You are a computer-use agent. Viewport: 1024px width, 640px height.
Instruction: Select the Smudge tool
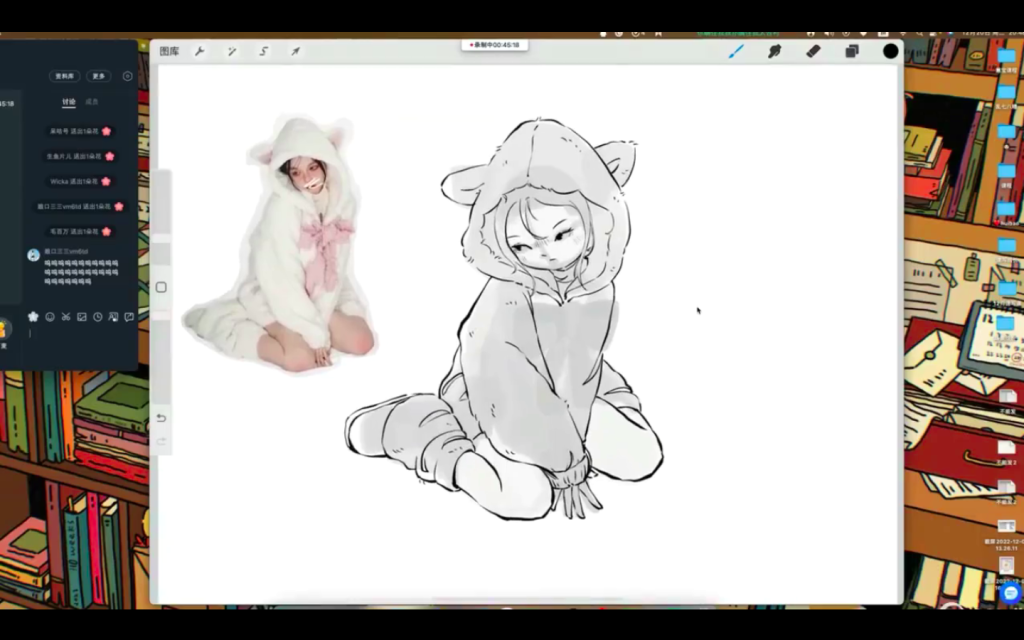coord(774,51)
